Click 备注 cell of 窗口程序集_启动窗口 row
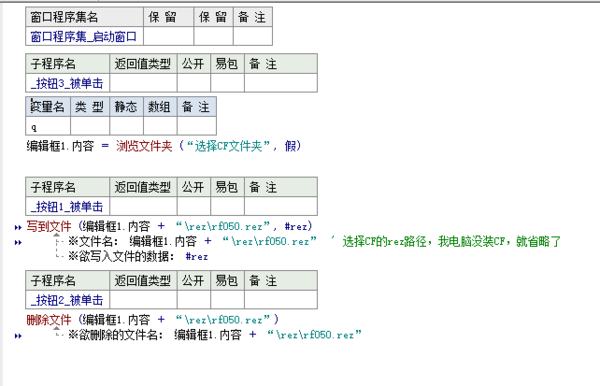 [253, 36]
